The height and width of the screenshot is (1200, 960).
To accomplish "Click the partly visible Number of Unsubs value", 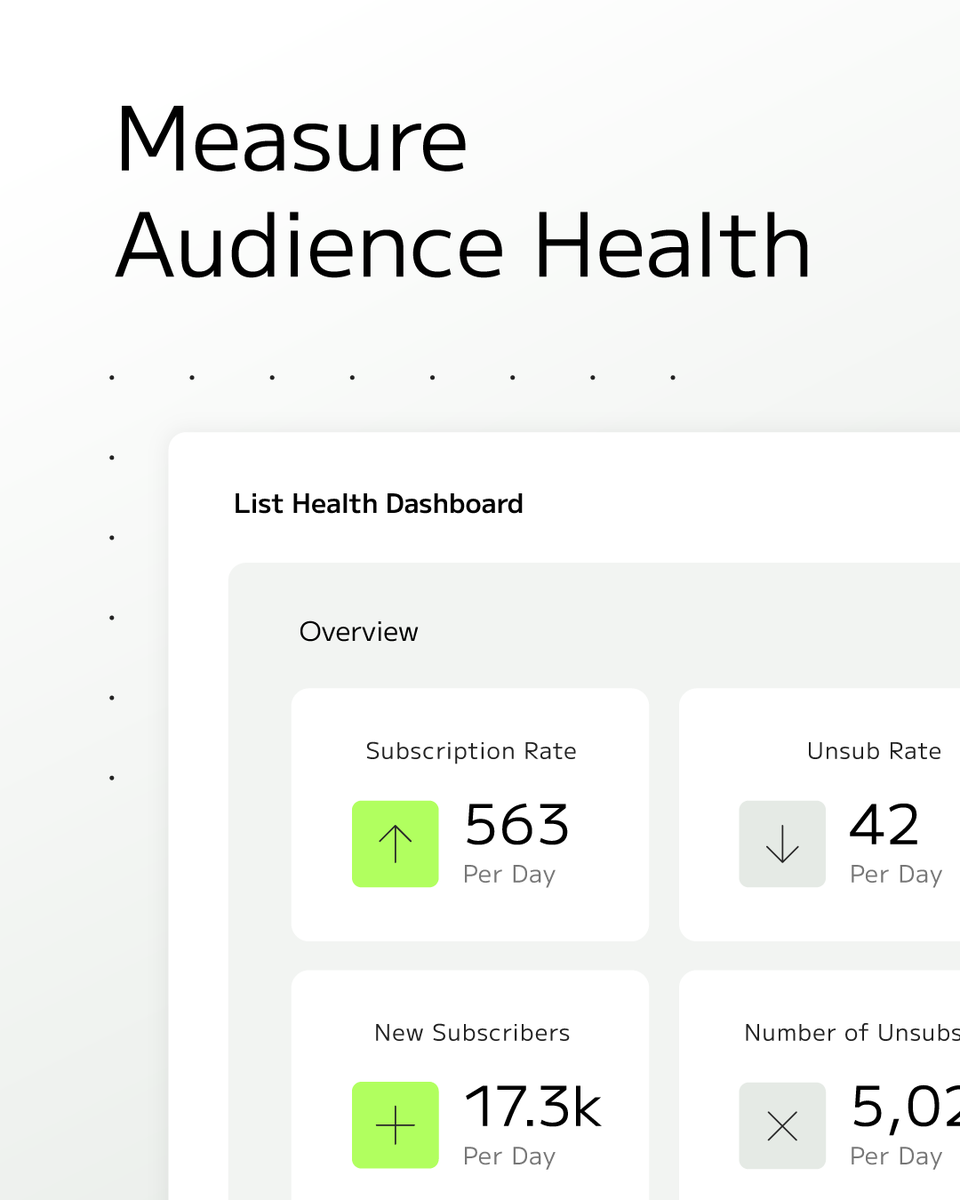I will pyautogui.click(x=905, y=1109).
